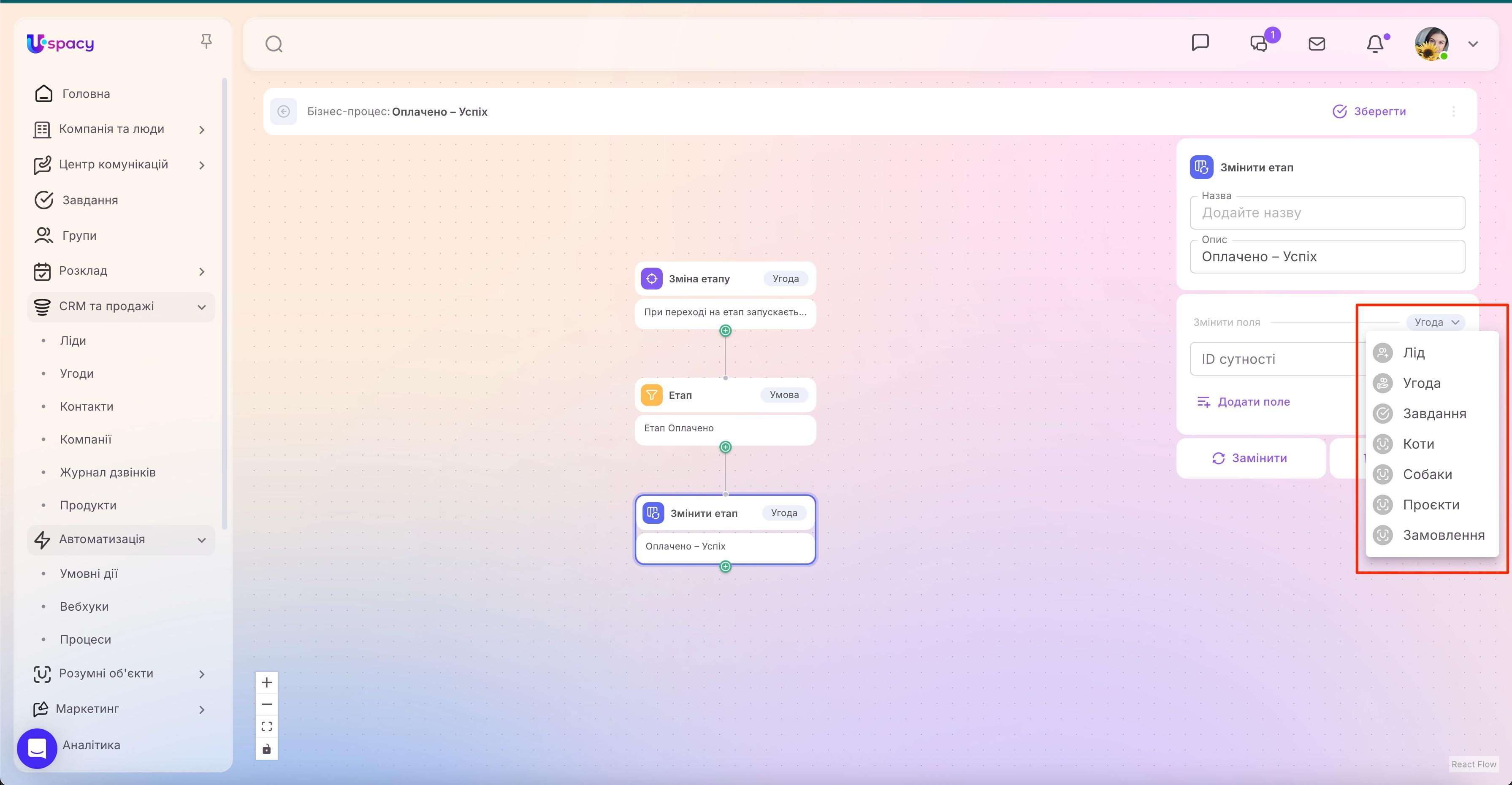Click the Uspacy logo
The width and height of the screenshot is (1512, 785).
[60, 43]
